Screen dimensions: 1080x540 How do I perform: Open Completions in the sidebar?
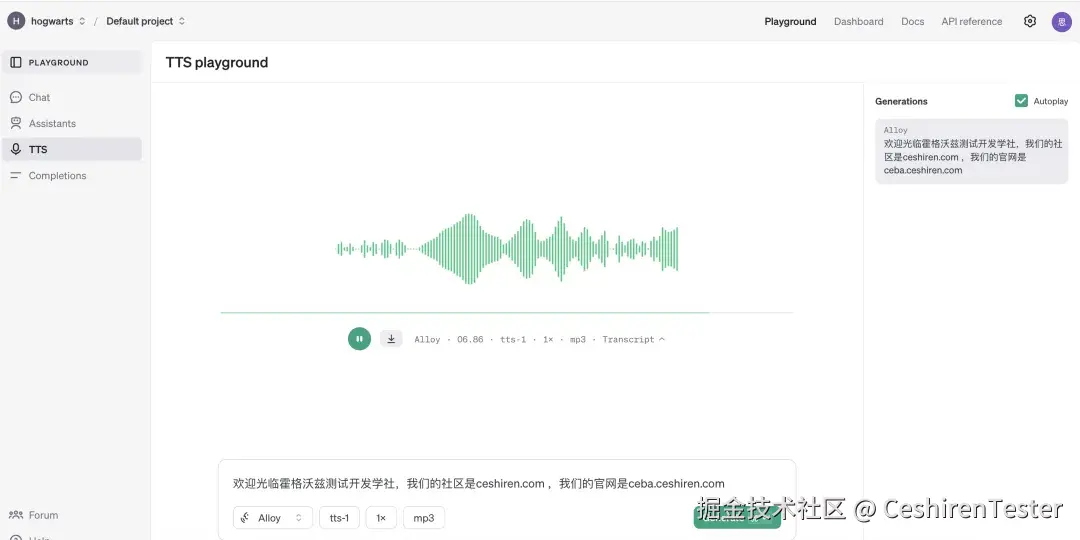pos(72,176)
